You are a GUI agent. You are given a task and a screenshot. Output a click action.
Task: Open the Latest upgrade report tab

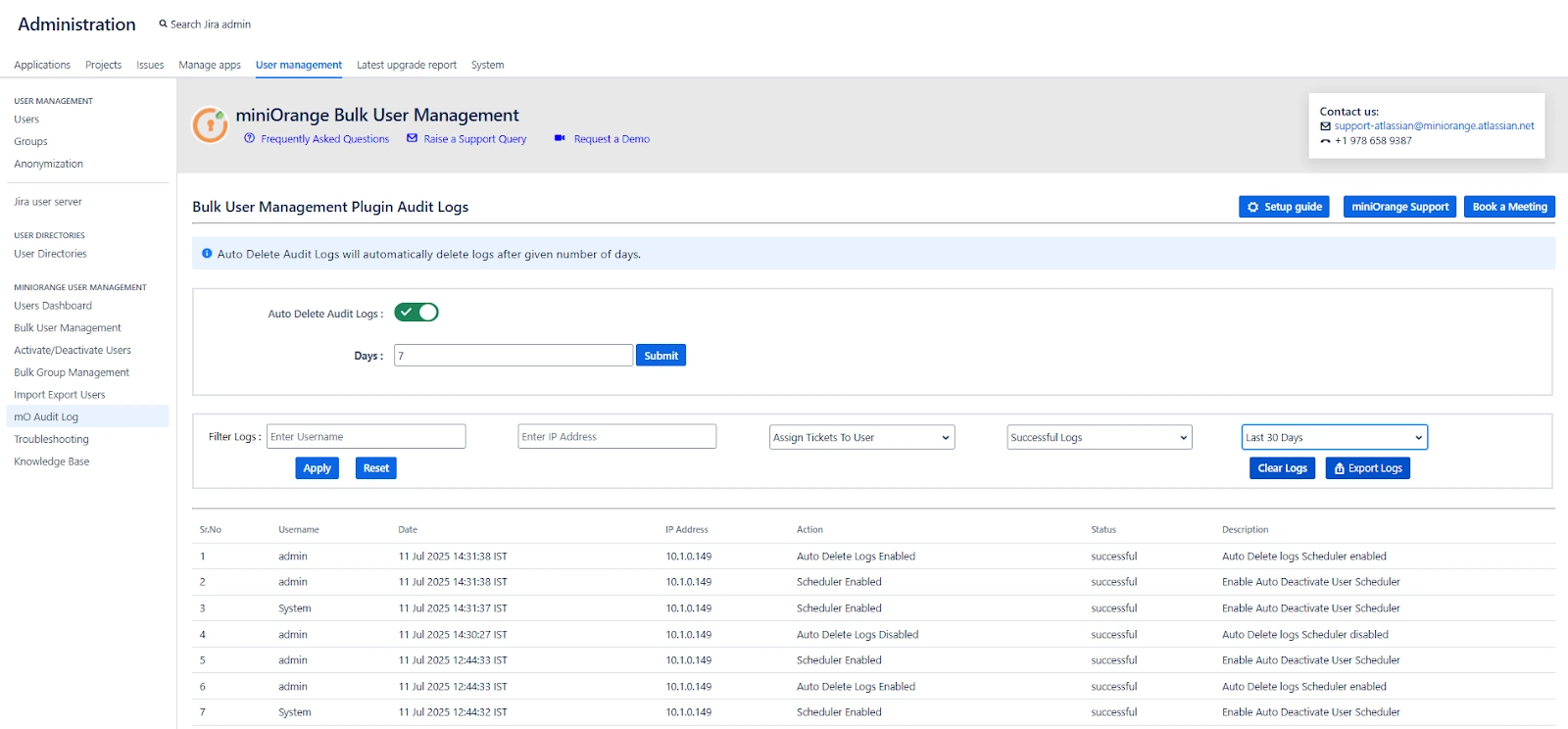point(407,65)
